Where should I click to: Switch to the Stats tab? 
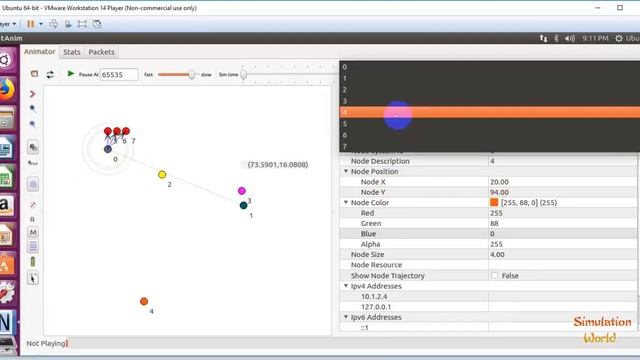[x=72, y=52]
